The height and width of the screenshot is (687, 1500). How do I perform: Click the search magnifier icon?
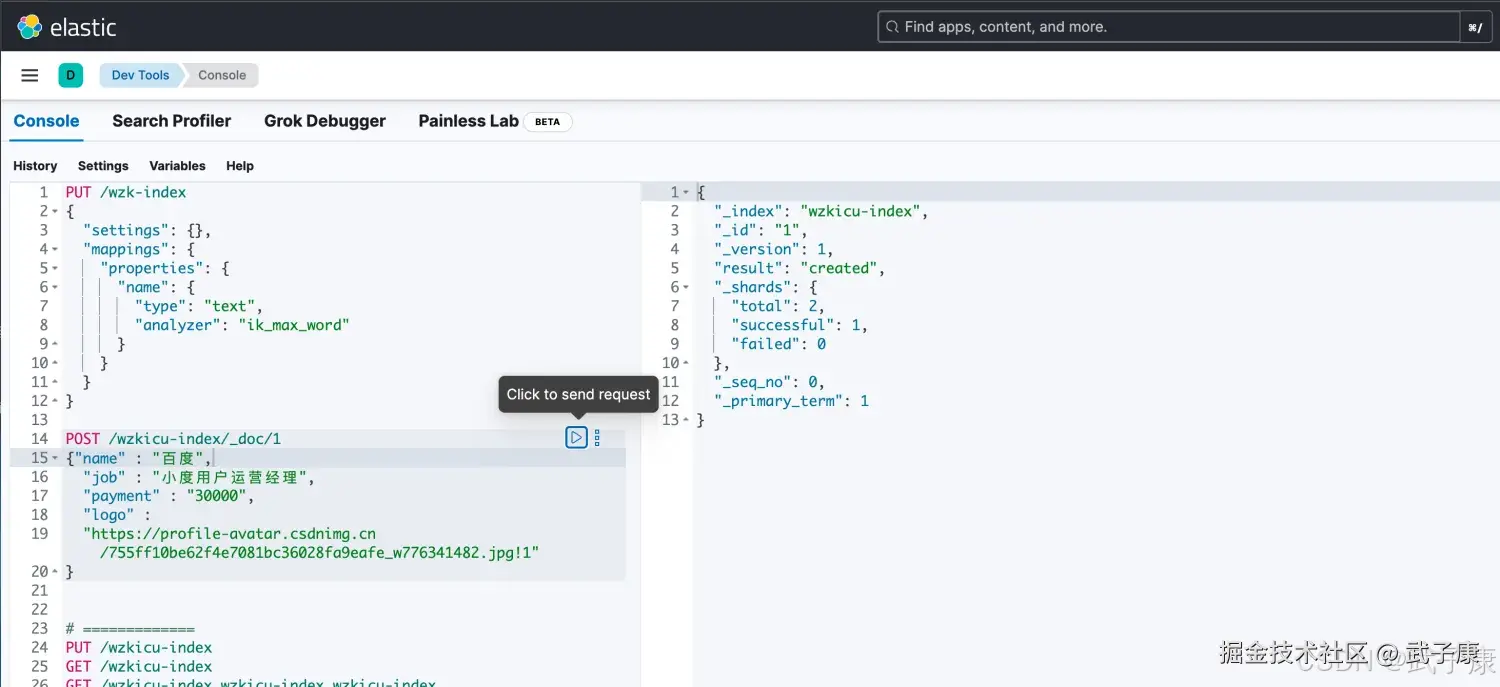[x=891, y=26]
